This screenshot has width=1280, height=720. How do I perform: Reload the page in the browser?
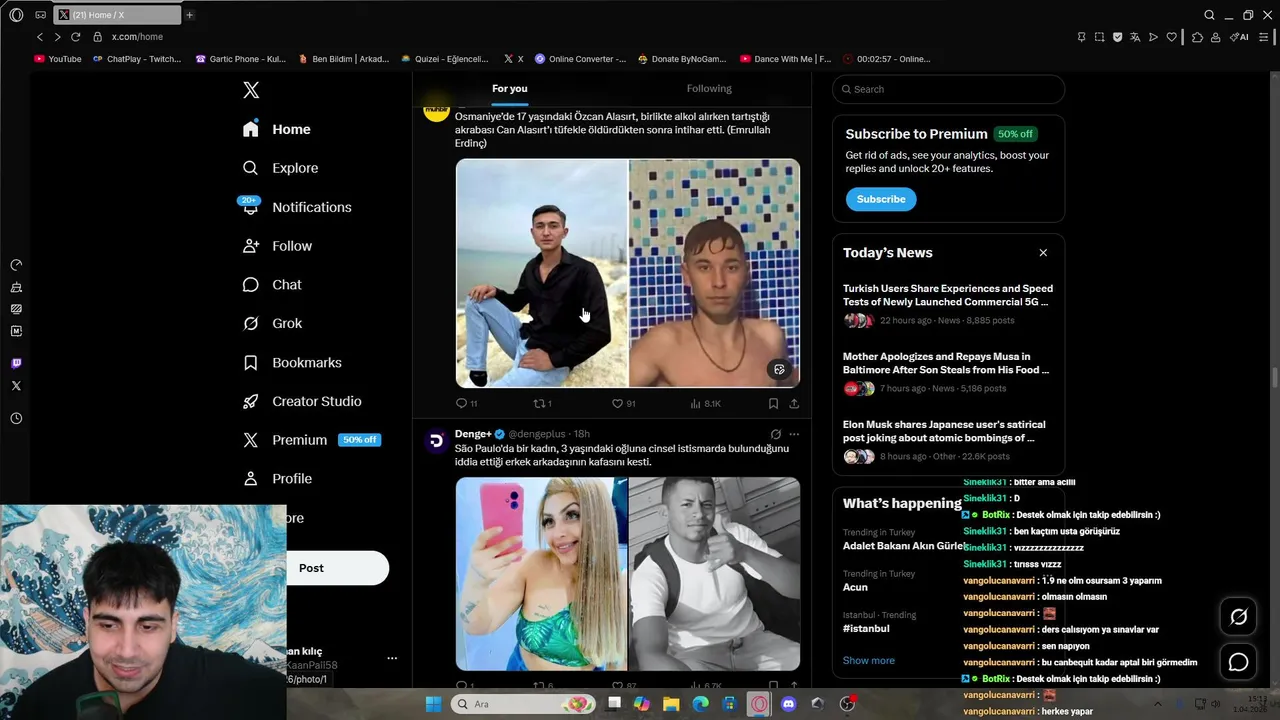coord(75,37)
